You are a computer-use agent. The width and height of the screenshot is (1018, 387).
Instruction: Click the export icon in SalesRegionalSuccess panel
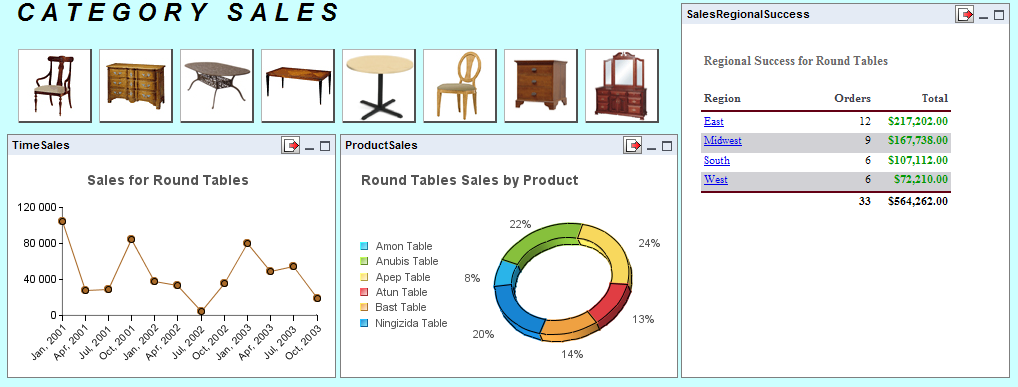964,14
